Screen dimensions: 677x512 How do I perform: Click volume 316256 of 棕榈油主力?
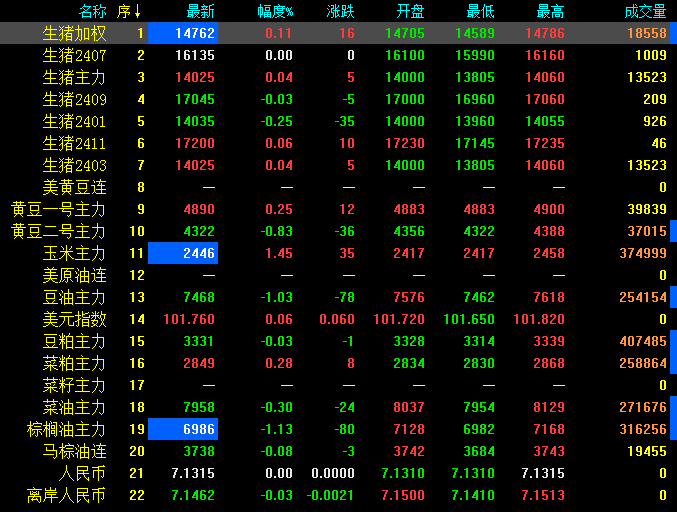tap(643, 430)
